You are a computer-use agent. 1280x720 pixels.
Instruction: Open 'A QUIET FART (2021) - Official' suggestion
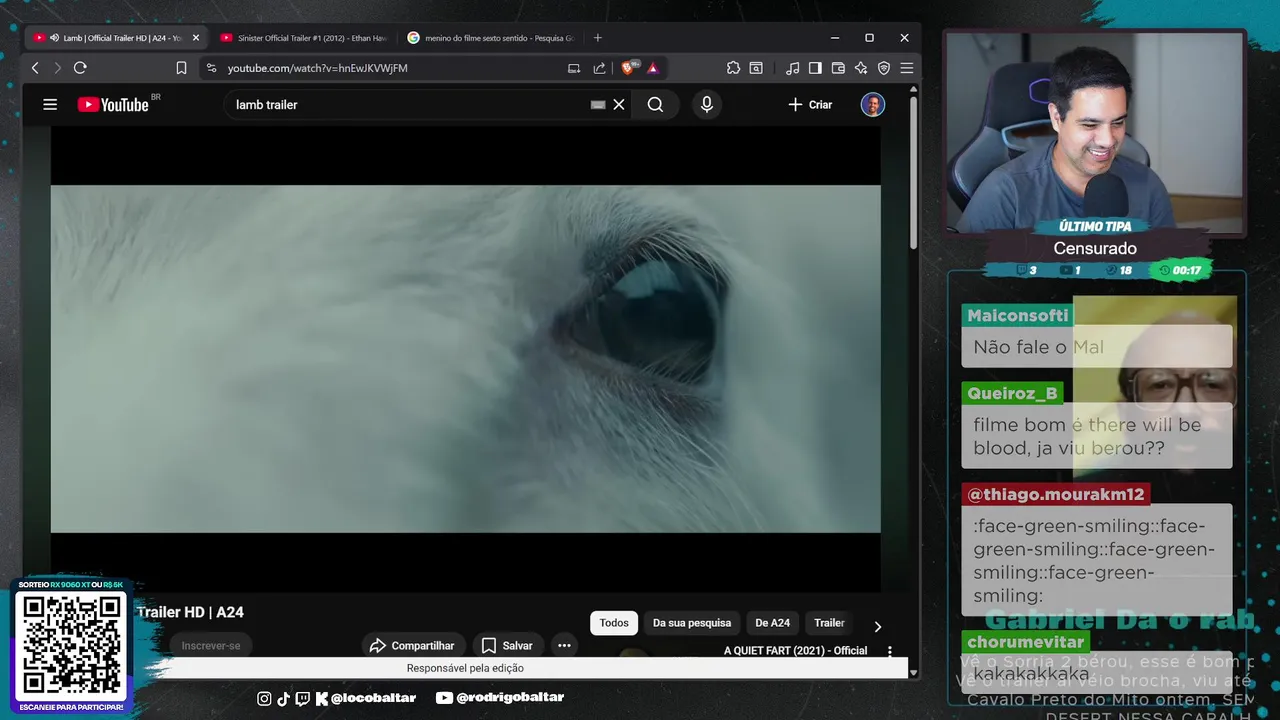click(796, 651)
